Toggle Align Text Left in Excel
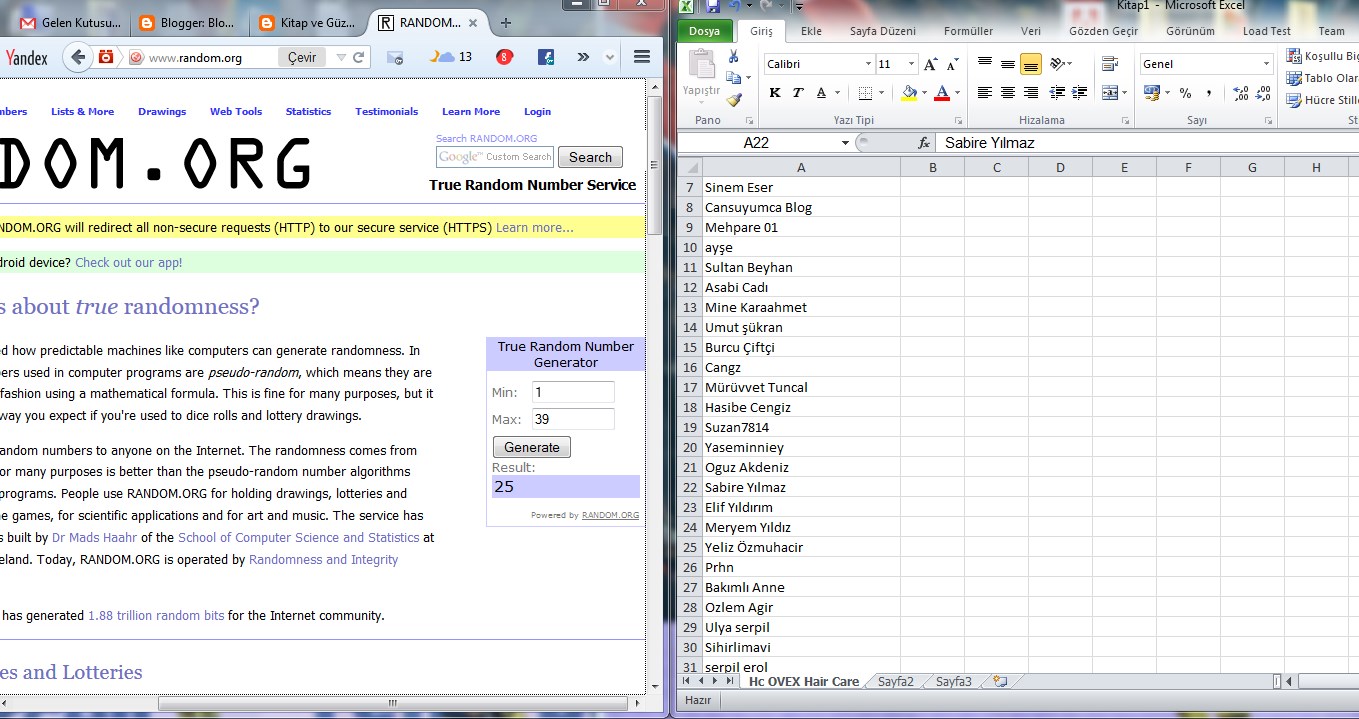This screenshot has height=719, width=1359. pos(985,93)
